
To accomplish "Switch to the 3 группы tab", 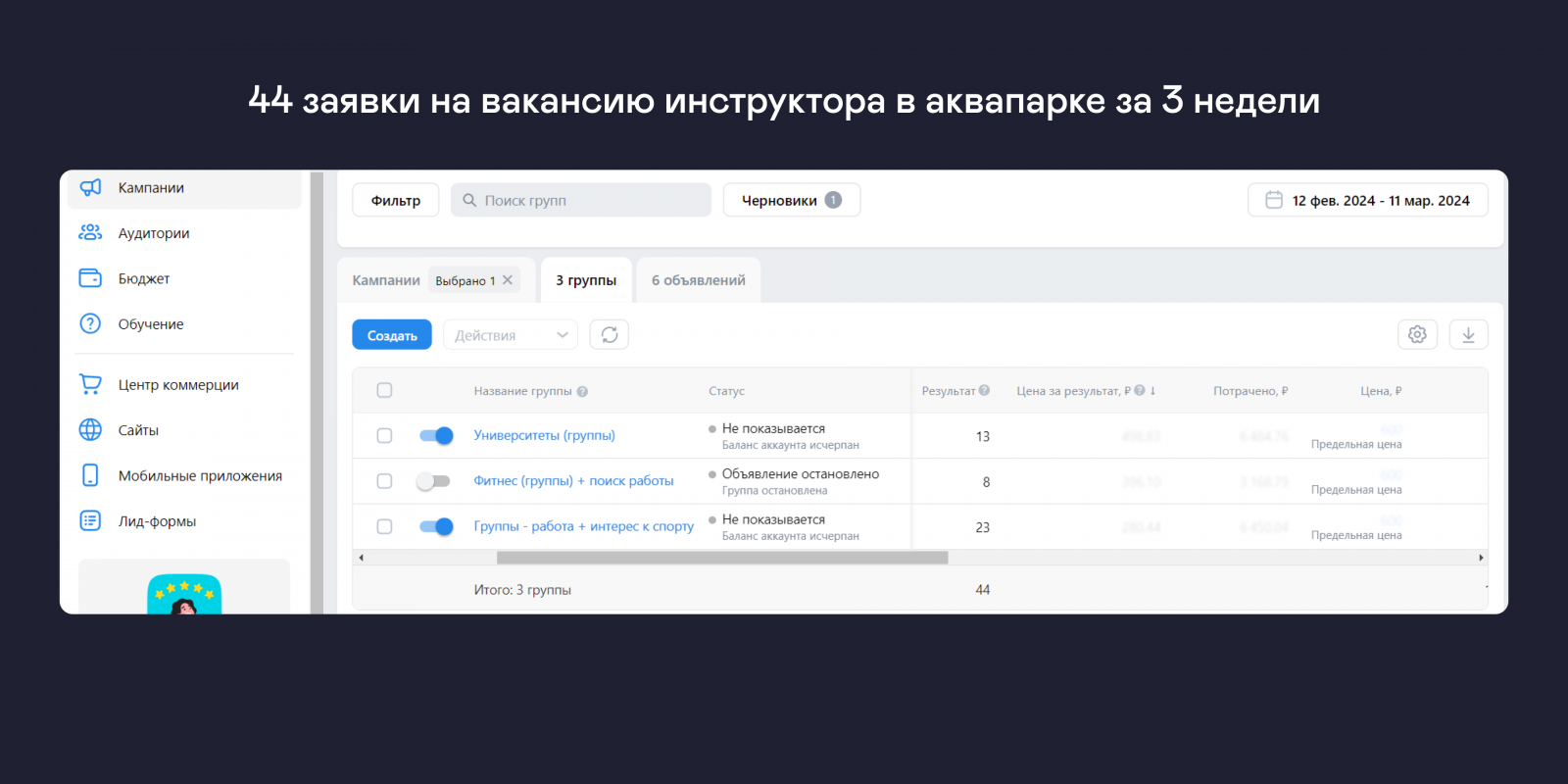I will click(x=586, y=280).
